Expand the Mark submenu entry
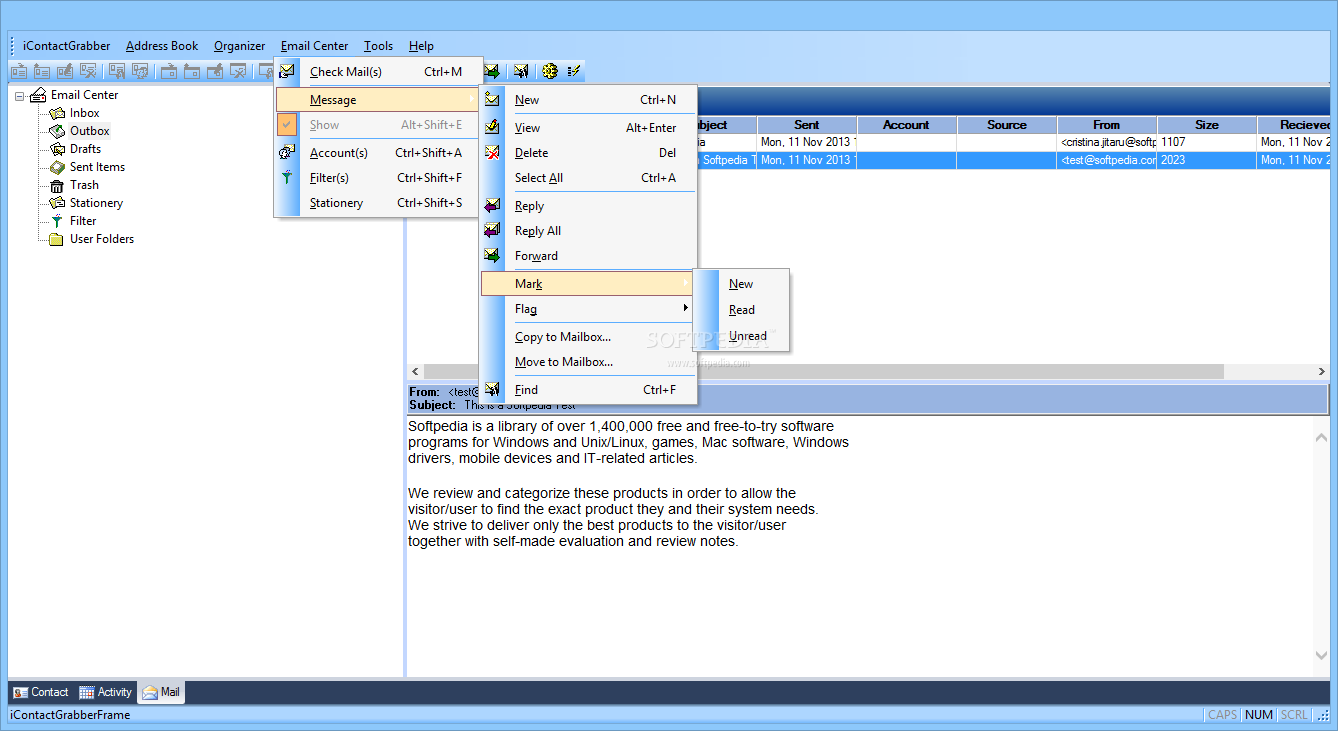 (588, 284)
